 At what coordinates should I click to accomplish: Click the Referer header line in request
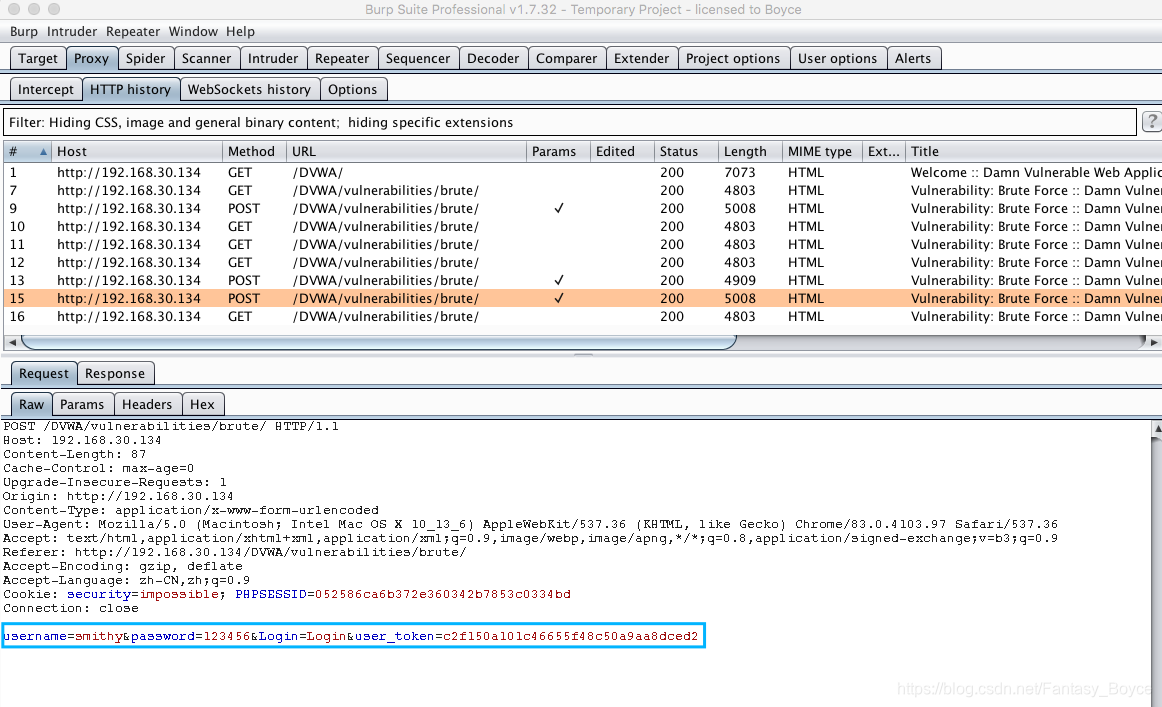click(x=235, y=552)
